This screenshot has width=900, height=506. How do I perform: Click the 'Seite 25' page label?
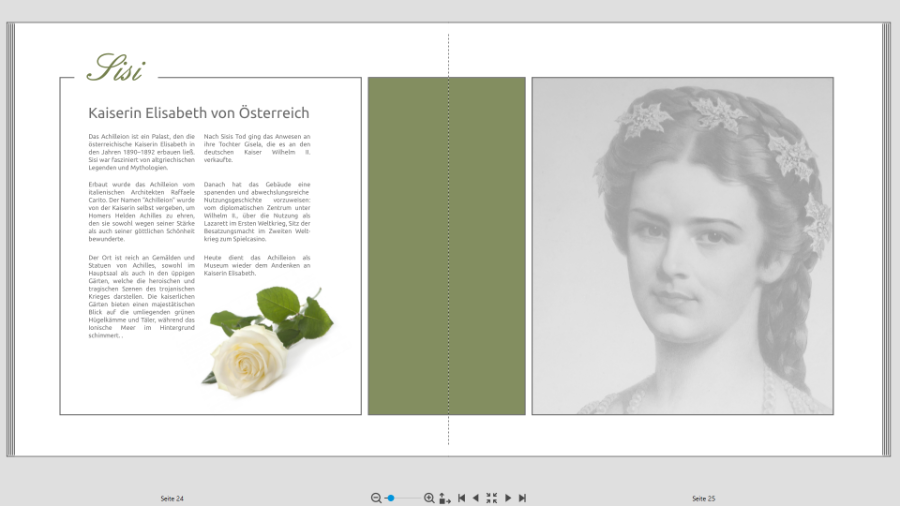point(704,498)
